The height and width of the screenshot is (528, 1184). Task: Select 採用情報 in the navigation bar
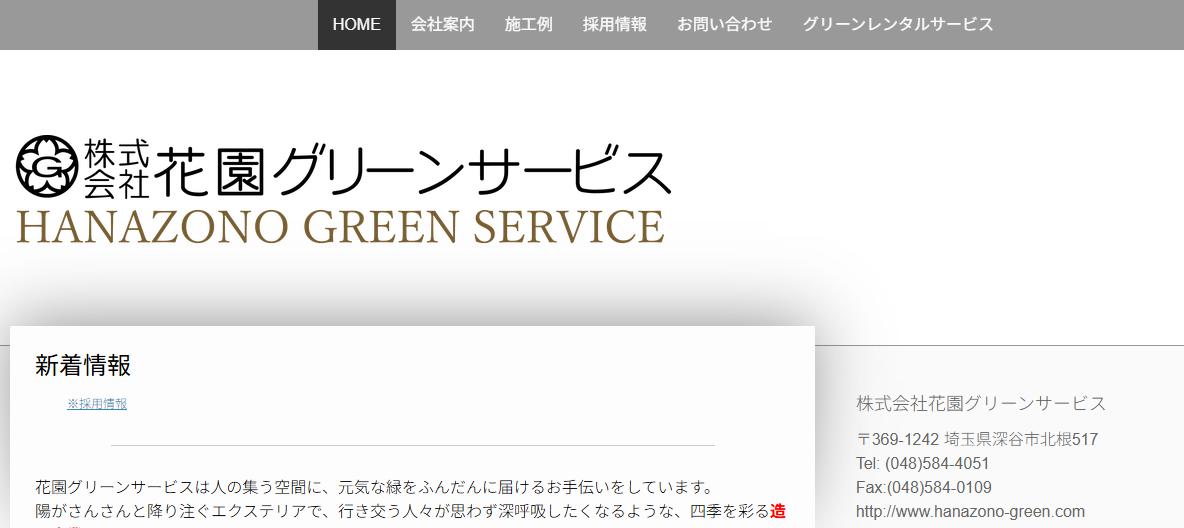point(615,24)
